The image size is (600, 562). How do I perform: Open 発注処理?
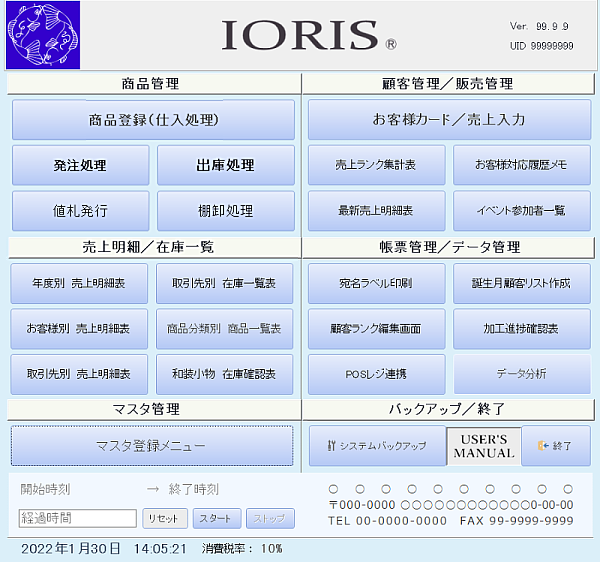[80, 165]
